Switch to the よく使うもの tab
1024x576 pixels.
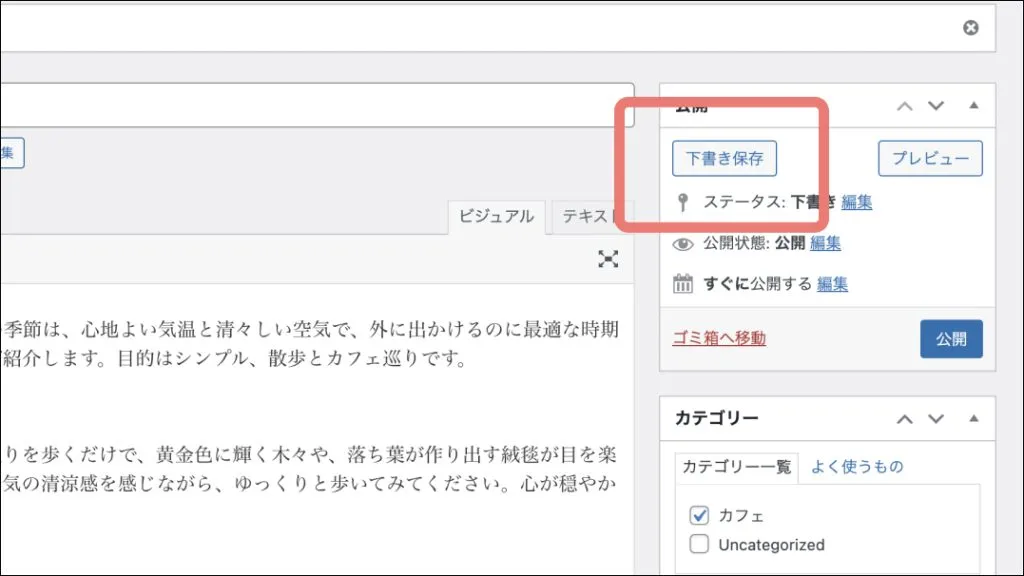[857, 467]
